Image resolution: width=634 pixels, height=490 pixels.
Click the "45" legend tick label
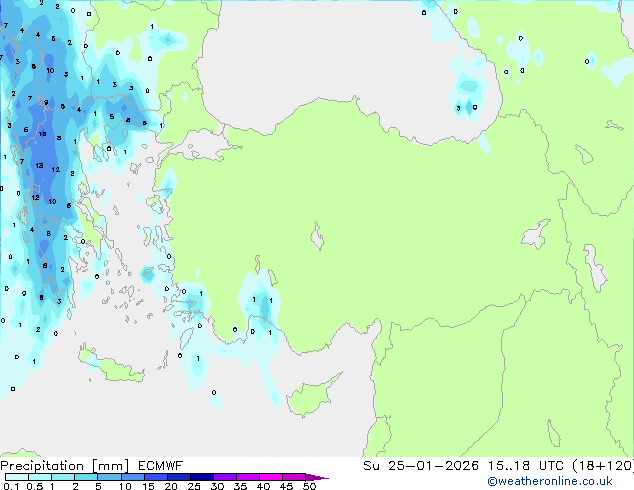point(286,486)
